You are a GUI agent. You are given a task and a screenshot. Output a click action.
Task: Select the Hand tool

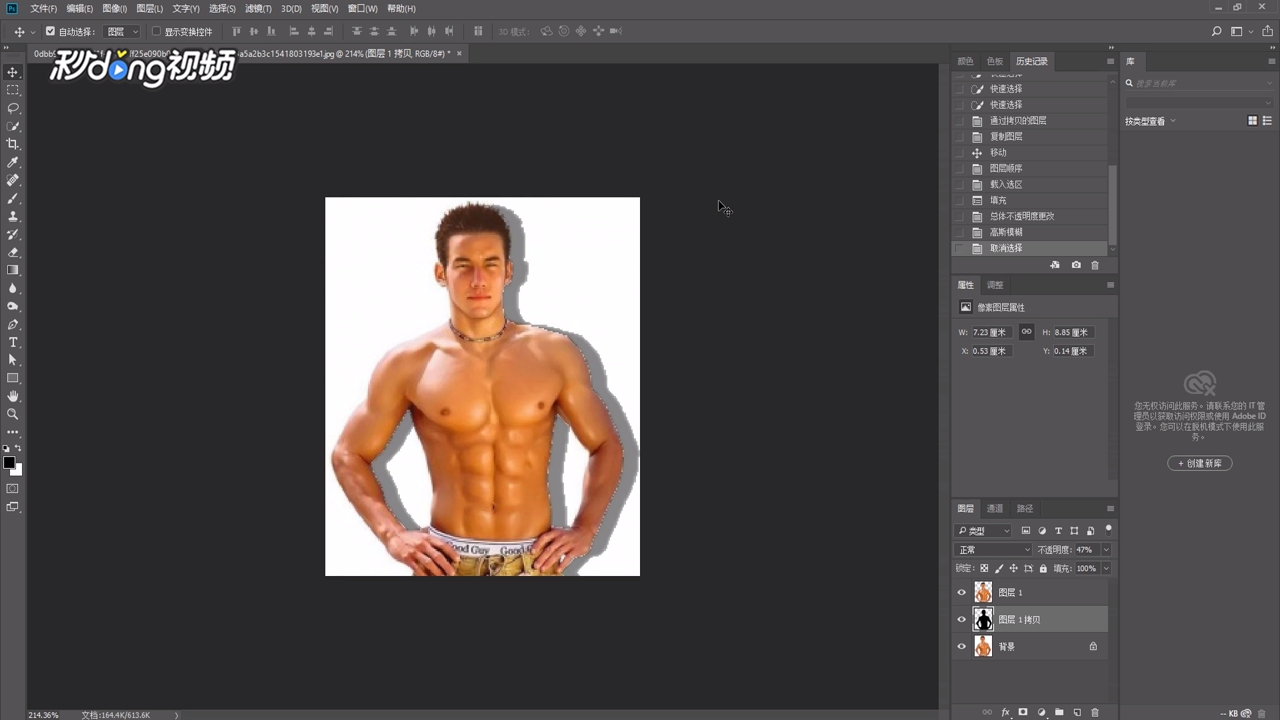(x=13, y=396)
